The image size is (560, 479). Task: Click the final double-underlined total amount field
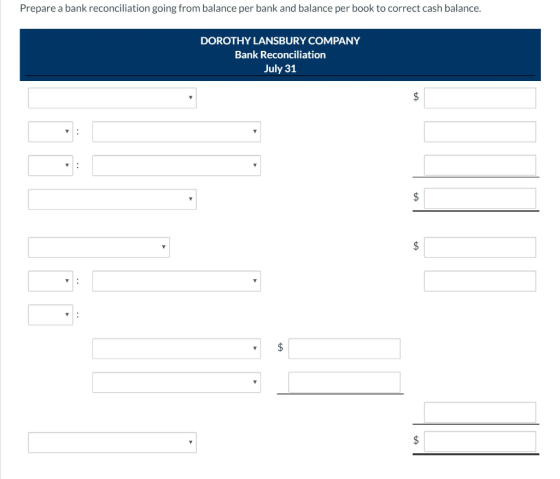pyautogui.click(x=480, y=441)
